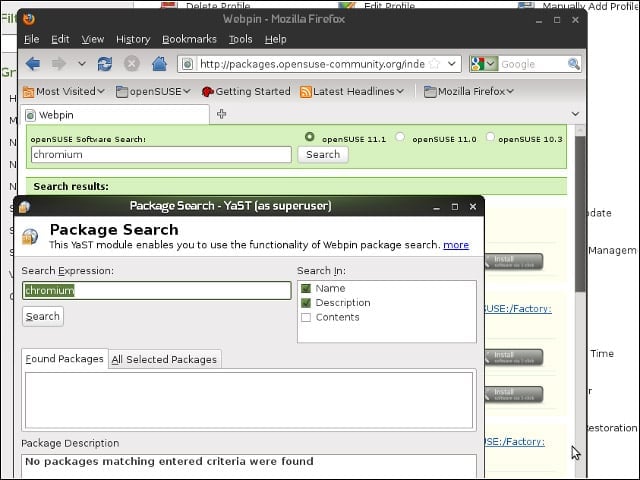The height and width of the screenshot is (480, 640).
Task: Click the magnifier icon in Google search box
Action: (x=573, y=64)
